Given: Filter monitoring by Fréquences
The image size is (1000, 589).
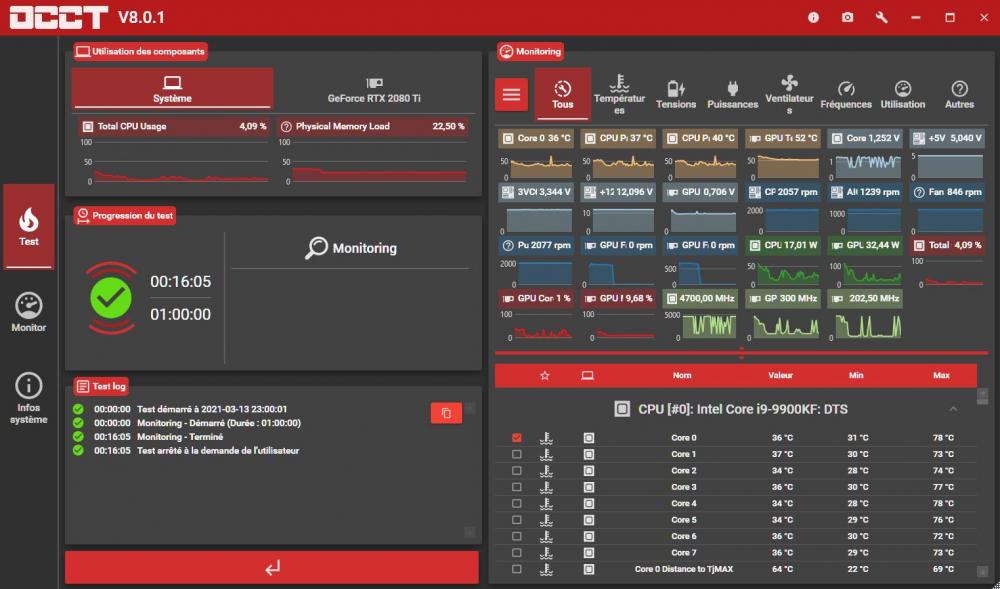Looking at the screenshot, I should coord(846,94).
